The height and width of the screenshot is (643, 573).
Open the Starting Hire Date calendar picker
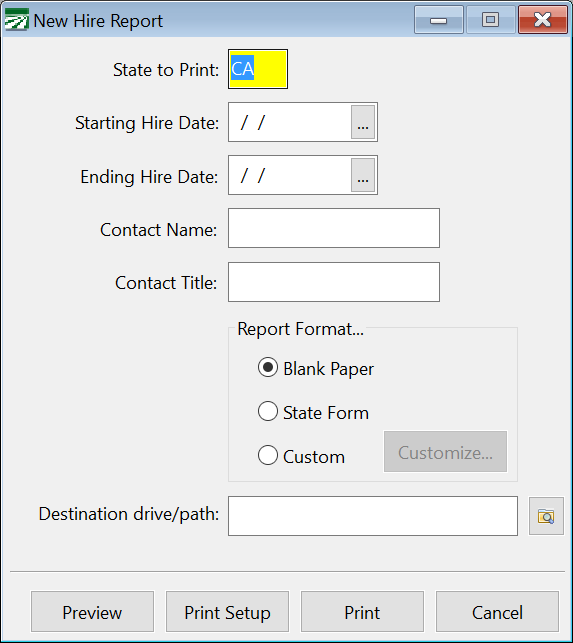point(363,122)
